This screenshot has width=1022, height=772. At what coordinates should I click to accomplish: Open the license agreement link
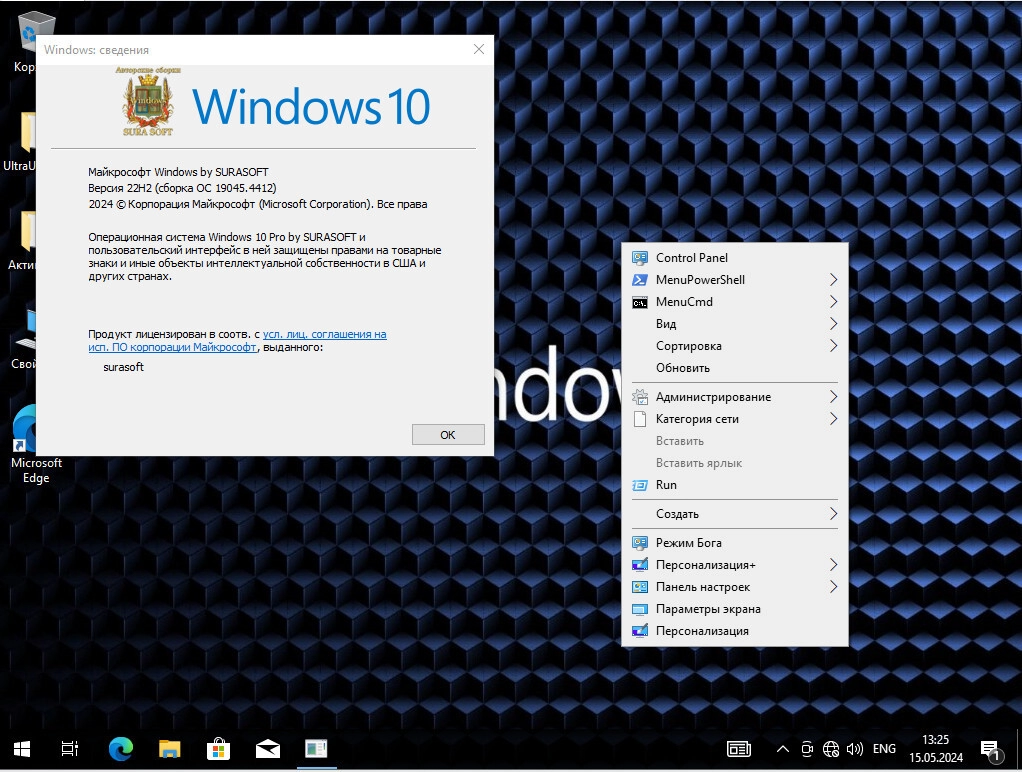324,335
